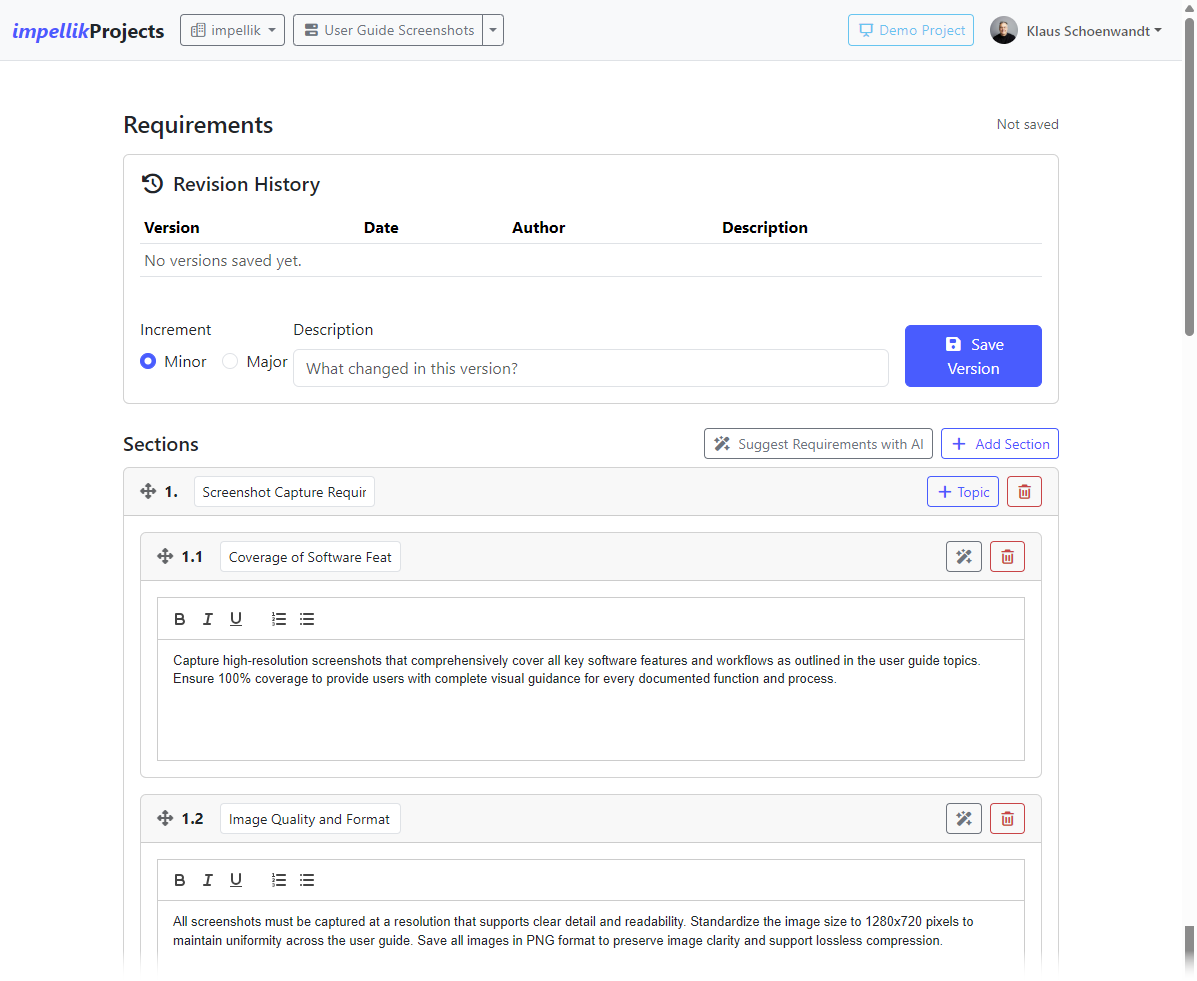
Task: Add a Topic to section 1
Action: 963,492
